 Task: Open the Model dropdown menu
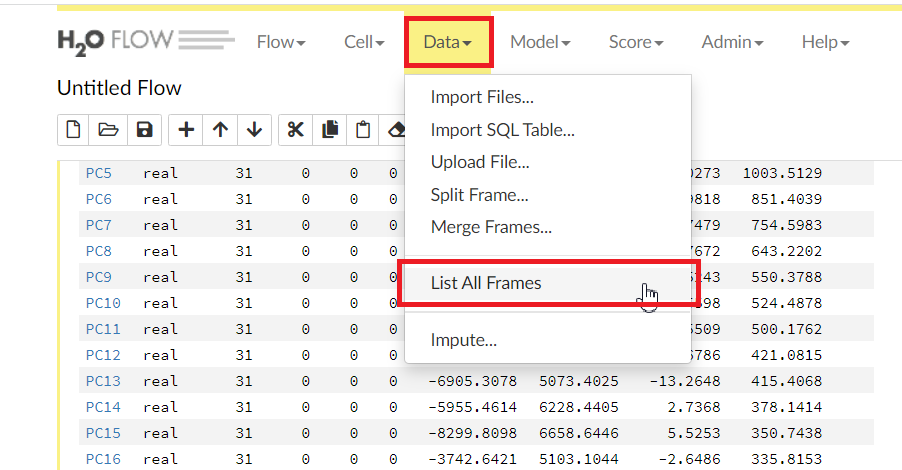click(540, 42)
